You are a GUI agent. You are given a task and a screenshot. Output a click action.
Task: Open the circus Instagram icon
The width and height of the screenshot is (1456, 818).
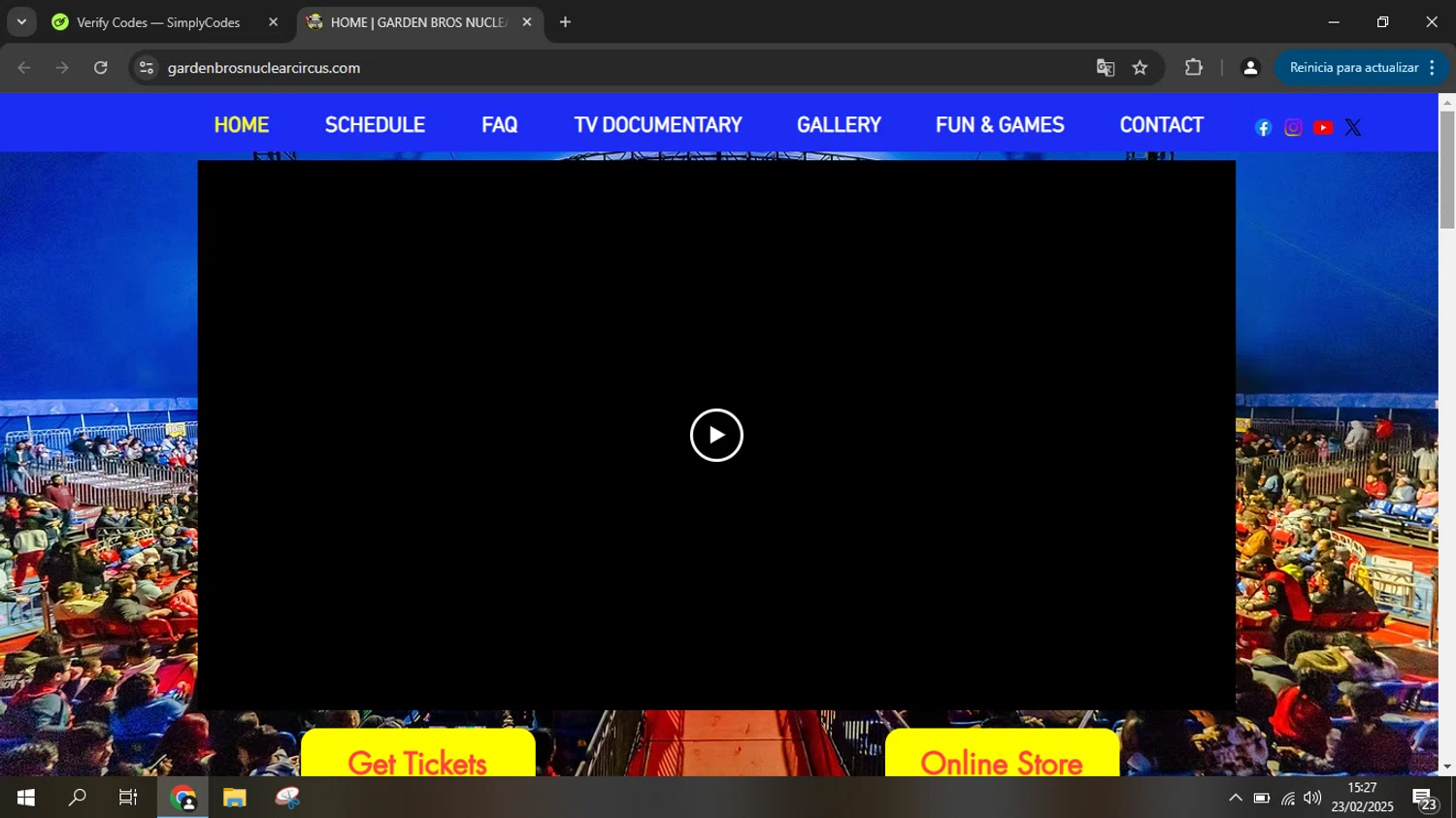pyautogui.click(x=1293, y=128)
